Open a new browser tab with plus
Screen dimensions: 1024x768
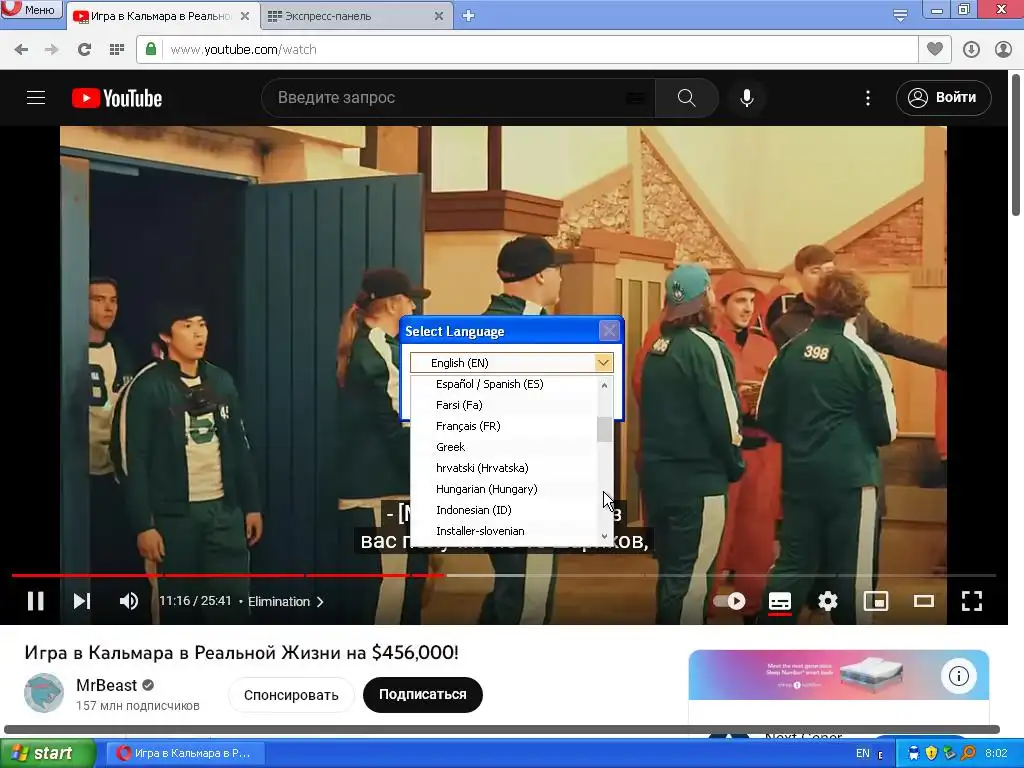tap(468, 16)
